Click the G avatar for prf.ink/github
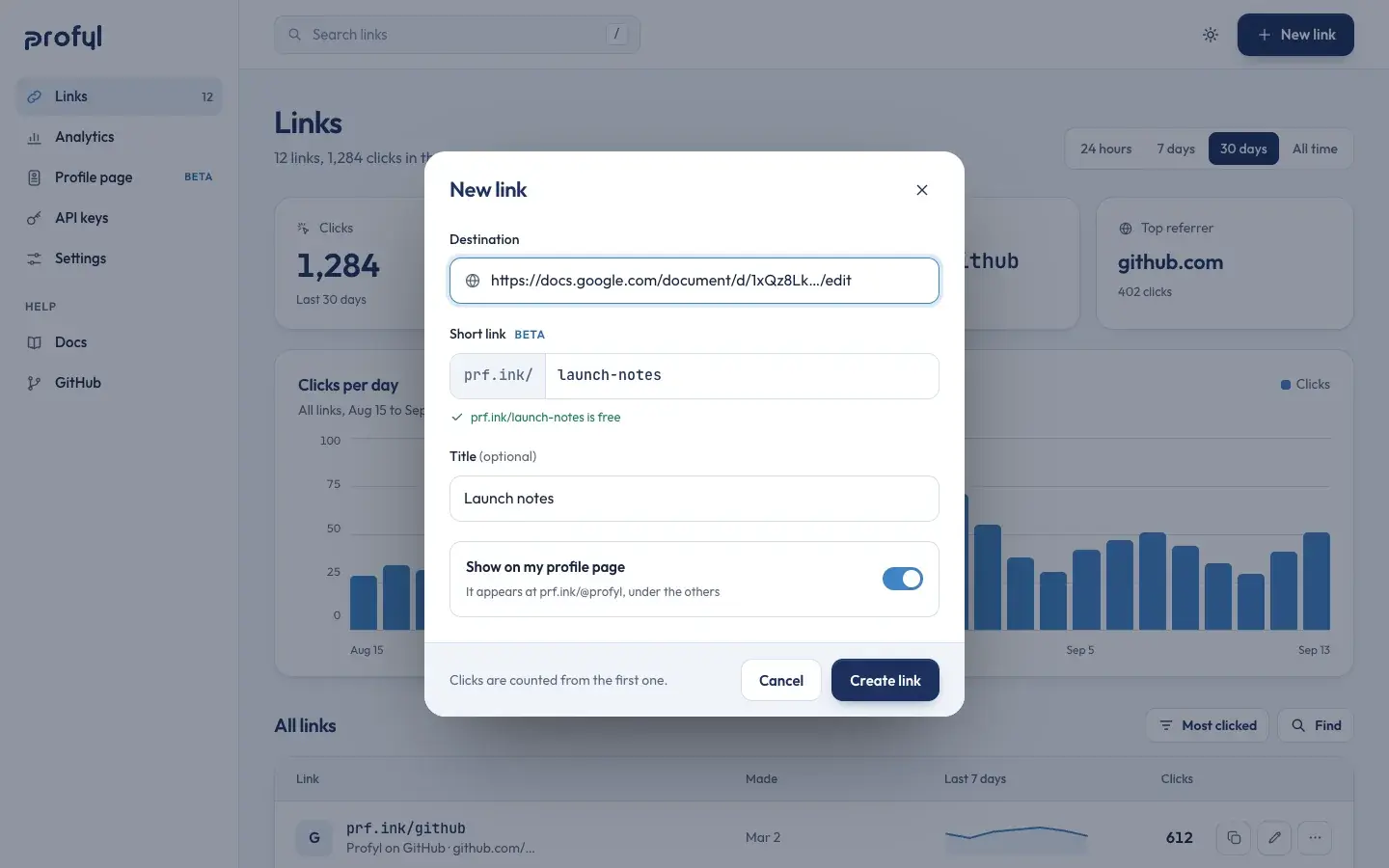 coord(314,838)
